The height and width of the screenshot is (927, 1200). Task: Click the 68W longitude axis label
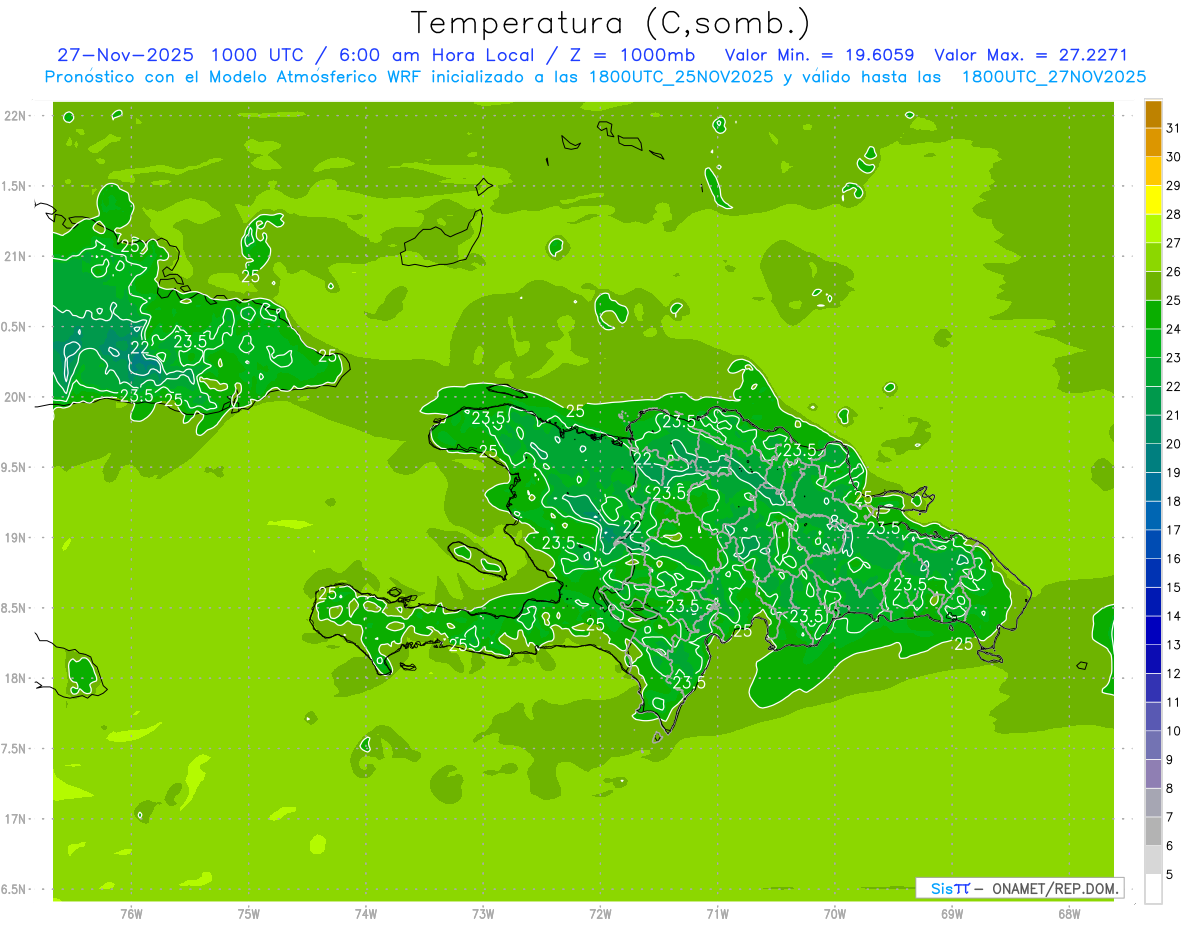pos(1069,914)
